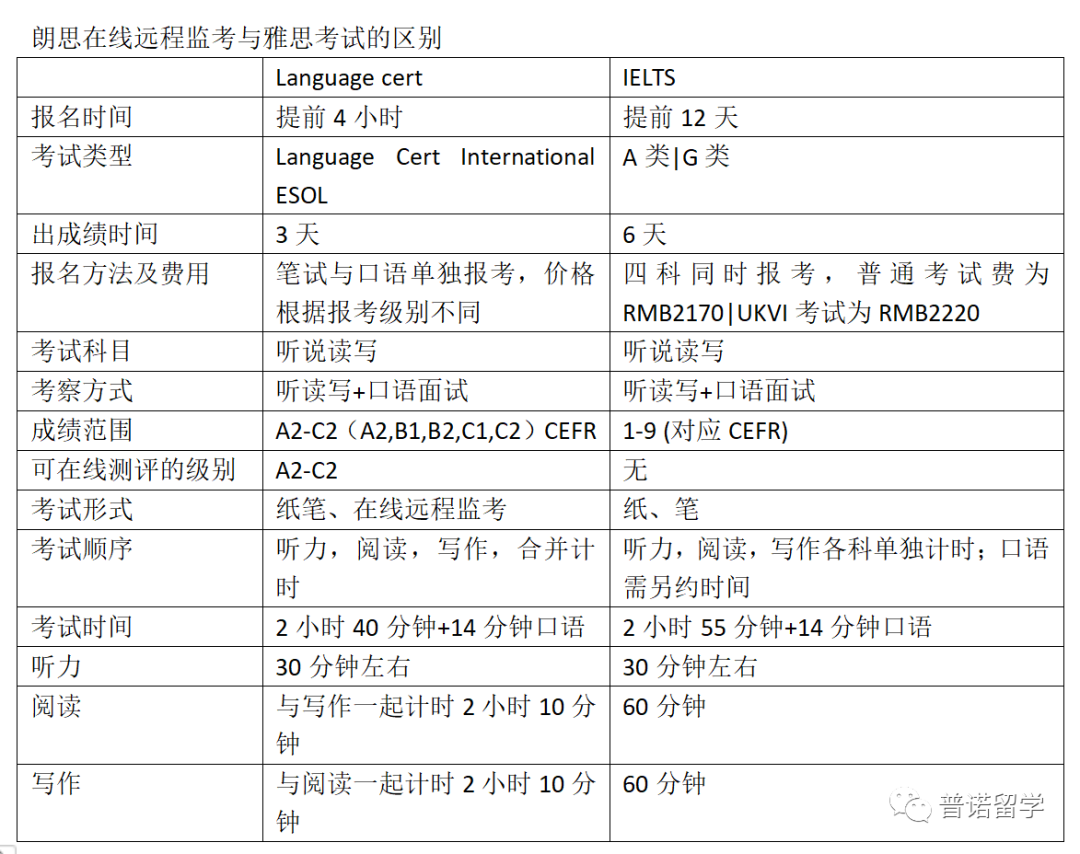Click the cell 听力，阅读，写作各科单独计时
This screenshot has height=854, width=1080.
point(836,568)
